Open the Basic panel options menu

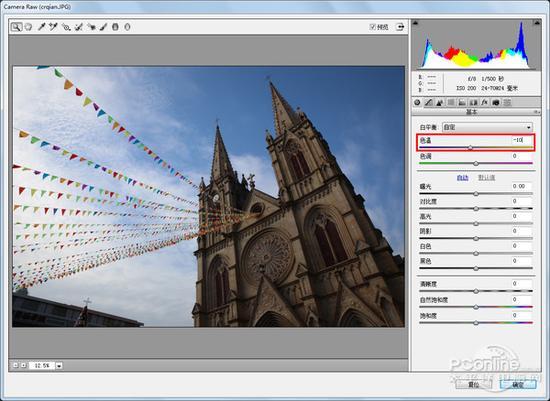pos(536,112)
